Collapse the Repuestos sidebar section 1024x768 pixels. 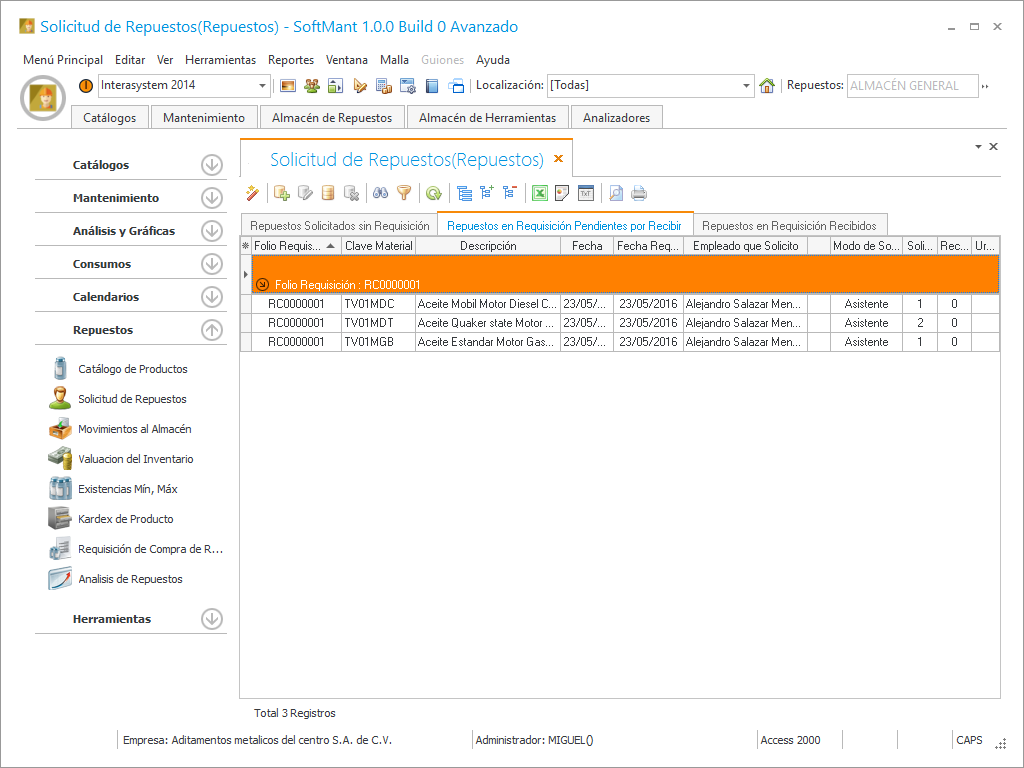pyautogui.click(x=211, y=330)
